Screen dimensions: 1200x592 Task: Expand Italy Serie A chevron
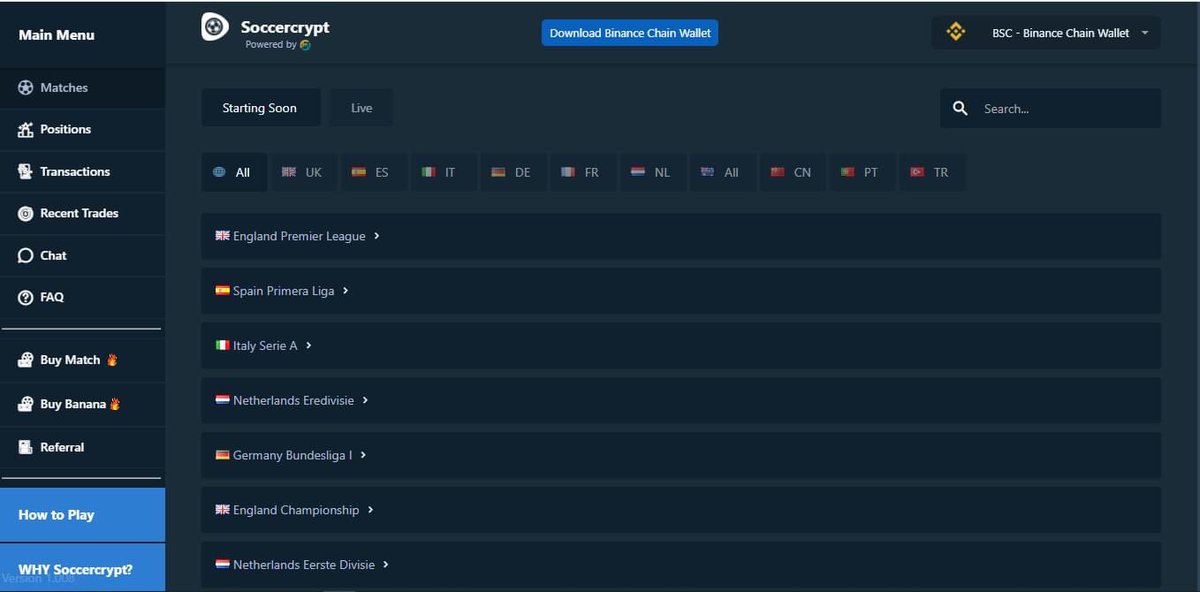[309, 345]
